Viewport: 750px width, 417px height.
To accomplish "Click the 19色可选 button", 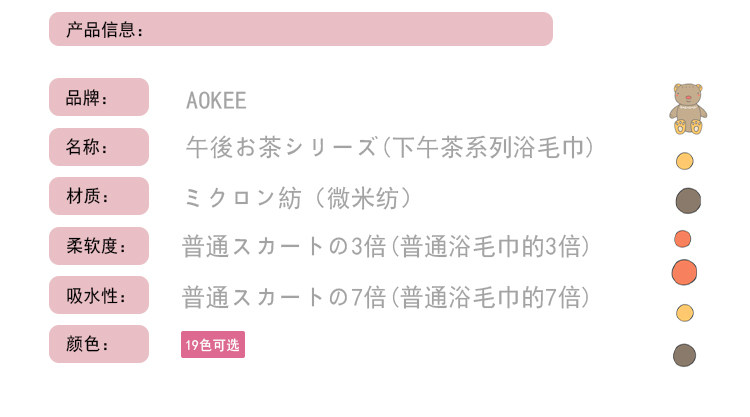I will 212,345.
